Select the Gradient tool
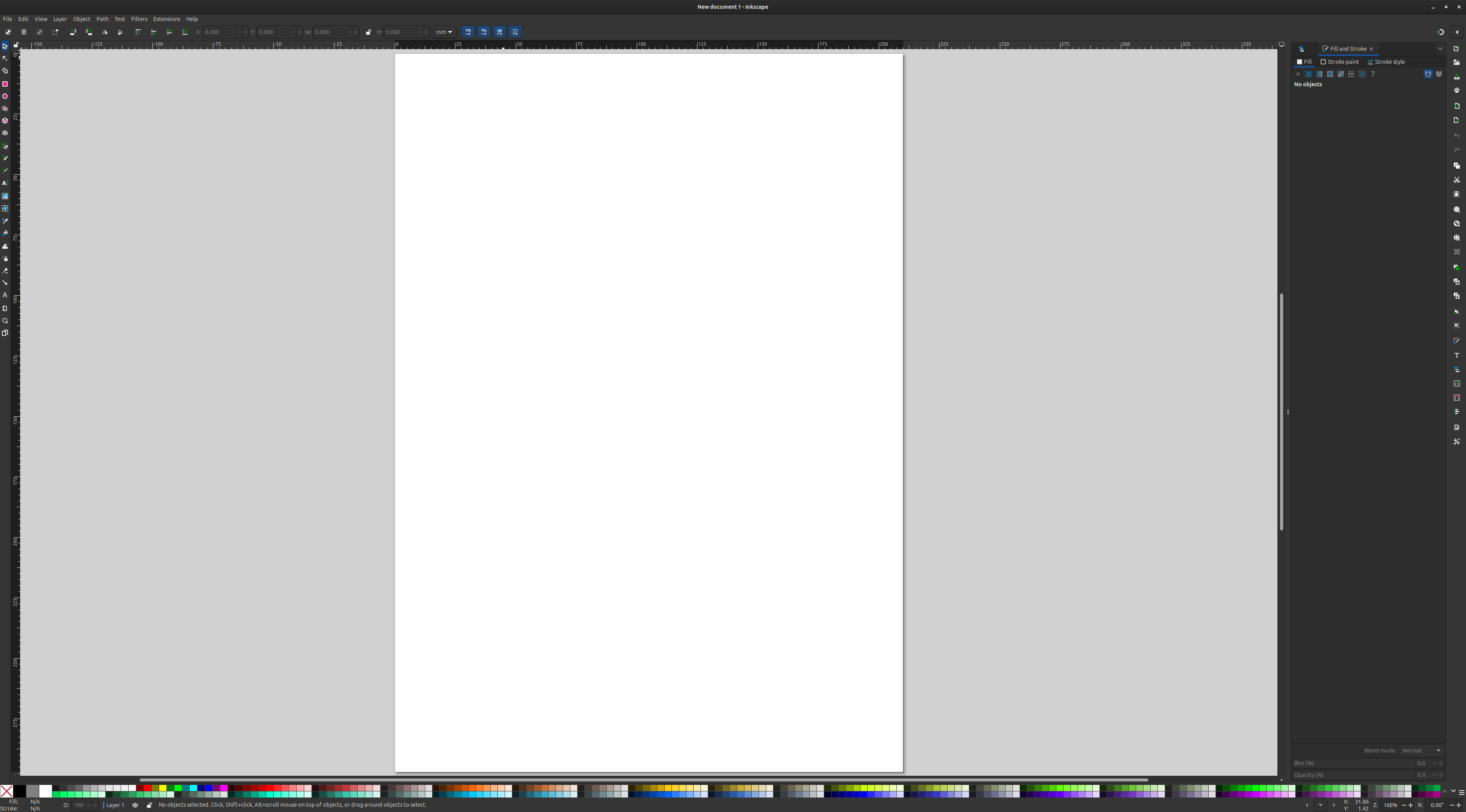Image resolution: width=1466 pixels, height=812 pixels. coord(5,196)
